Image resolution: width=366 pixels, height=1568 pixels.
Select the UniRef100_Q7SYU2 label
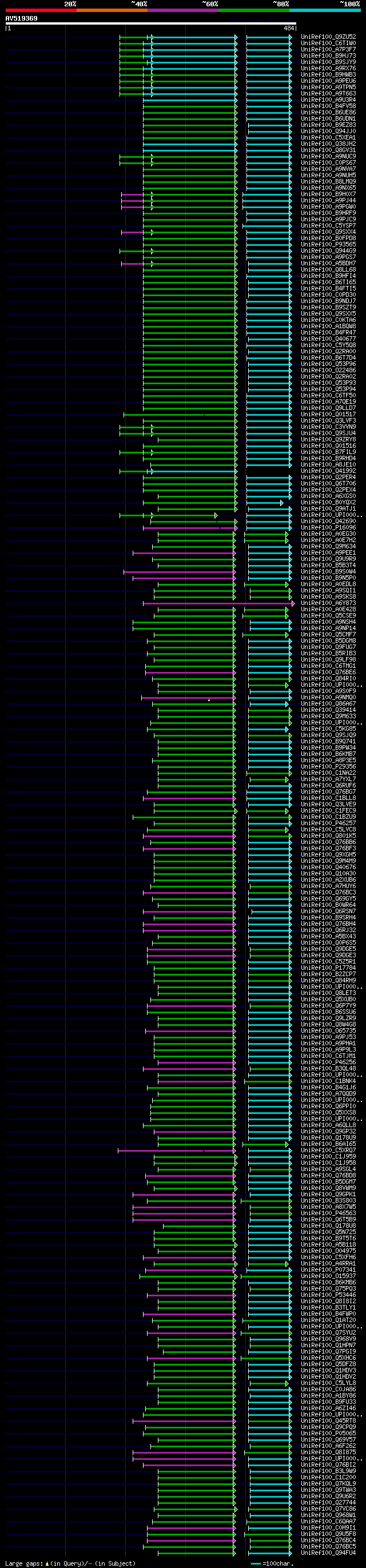tap(328, 1332)
